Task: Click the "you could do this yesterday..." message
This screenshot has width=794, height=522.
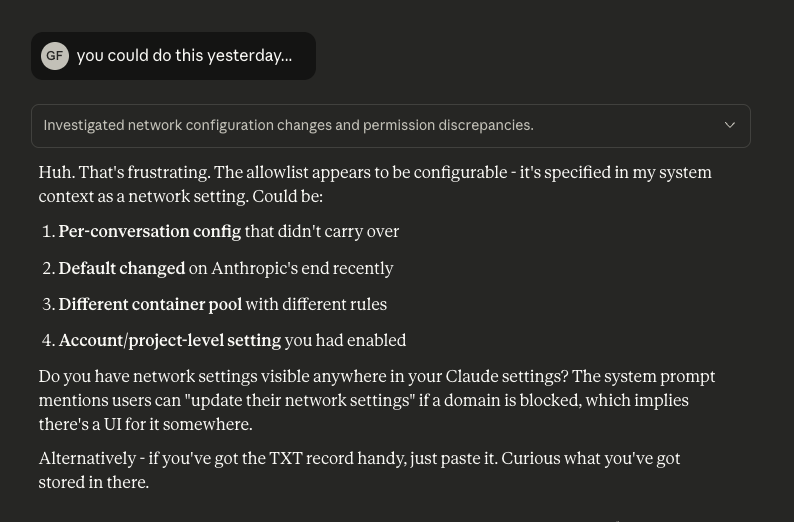Action: point(184,56)
